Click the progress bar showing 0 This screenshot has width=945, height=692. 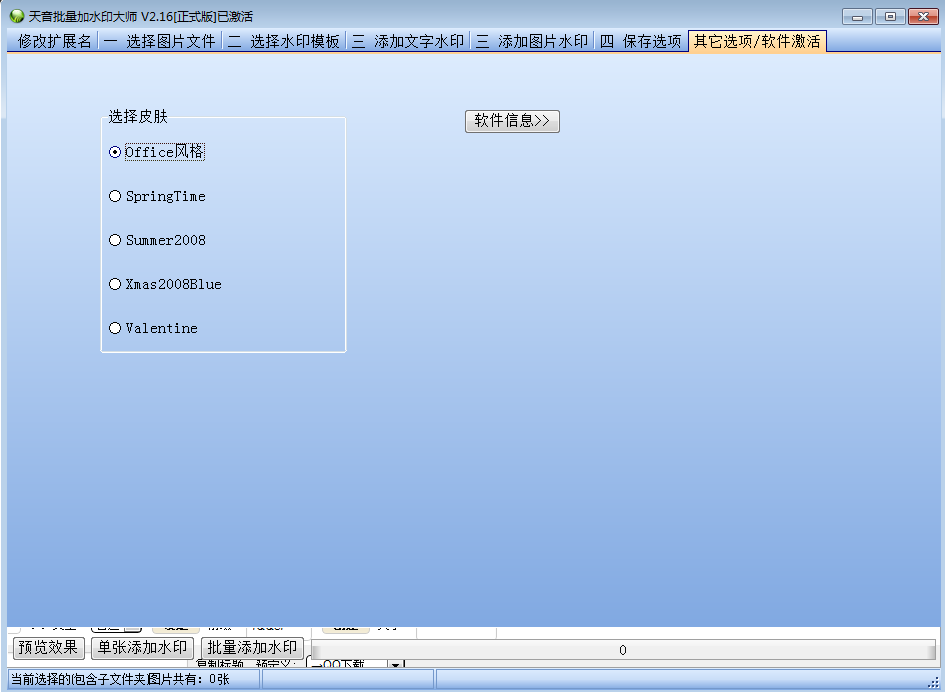622,650
